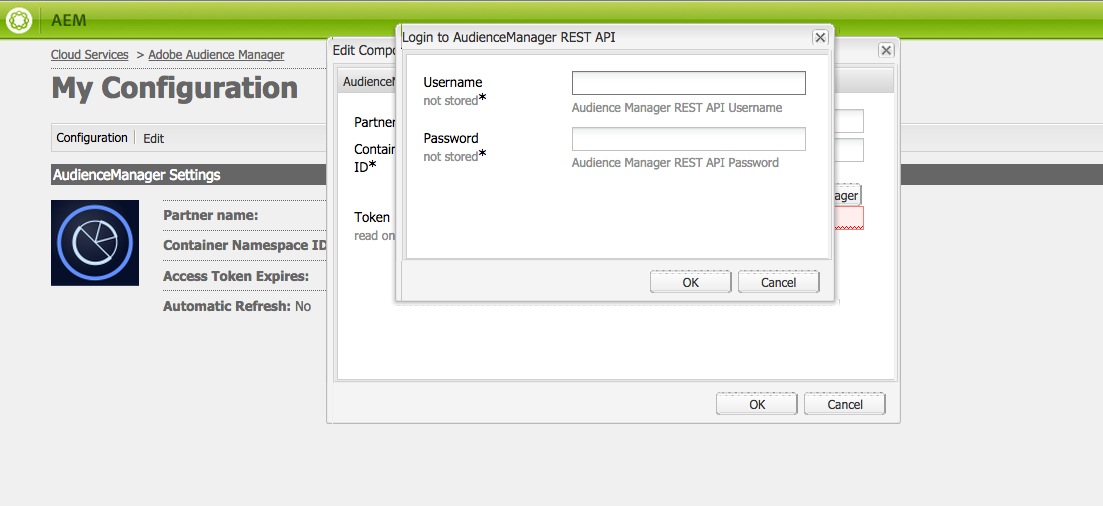Select the Configuration tab
Image resolution: width=1103 pixels, height=506 pixels.
(x=92, y=138)
